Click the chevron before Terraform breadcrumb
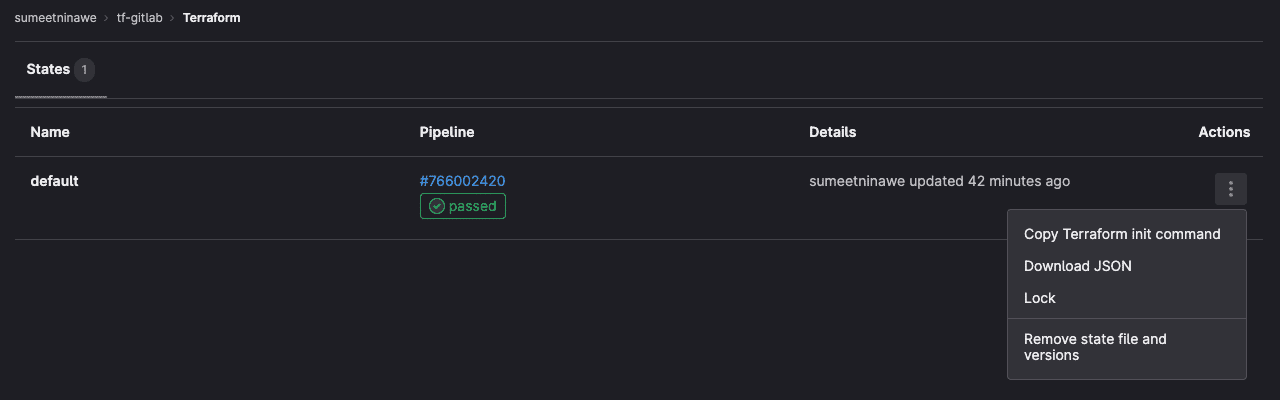 [173, 18]
